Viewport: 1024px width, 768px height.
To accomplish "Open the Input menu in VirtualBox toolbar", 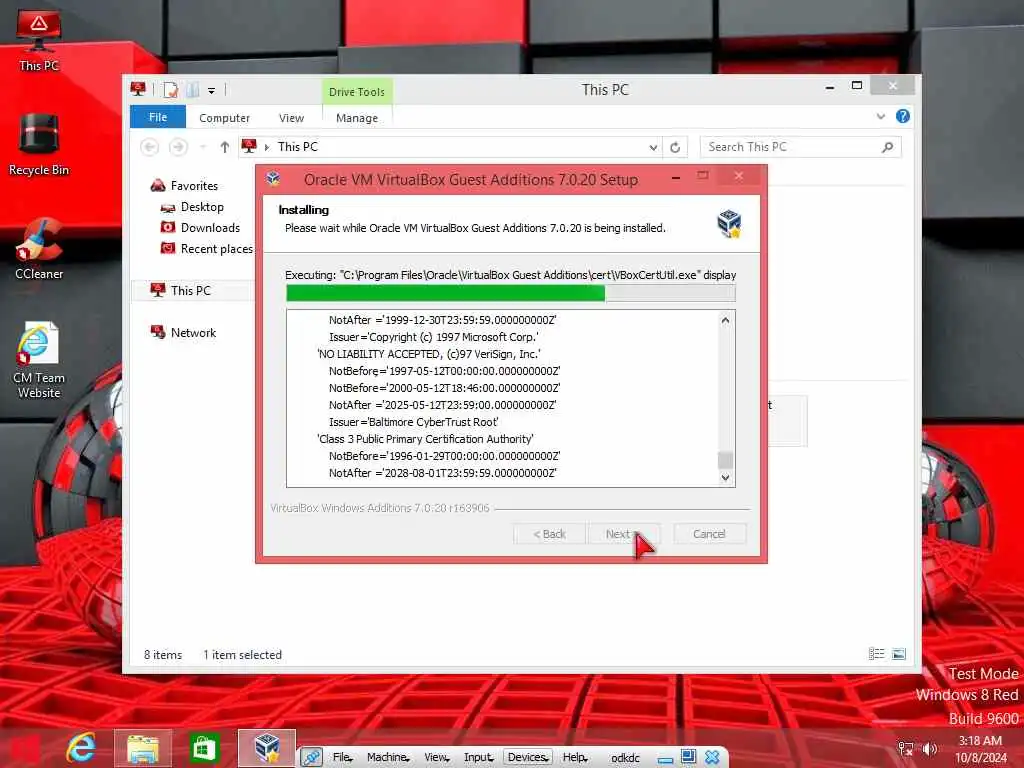I will [478, 758].
